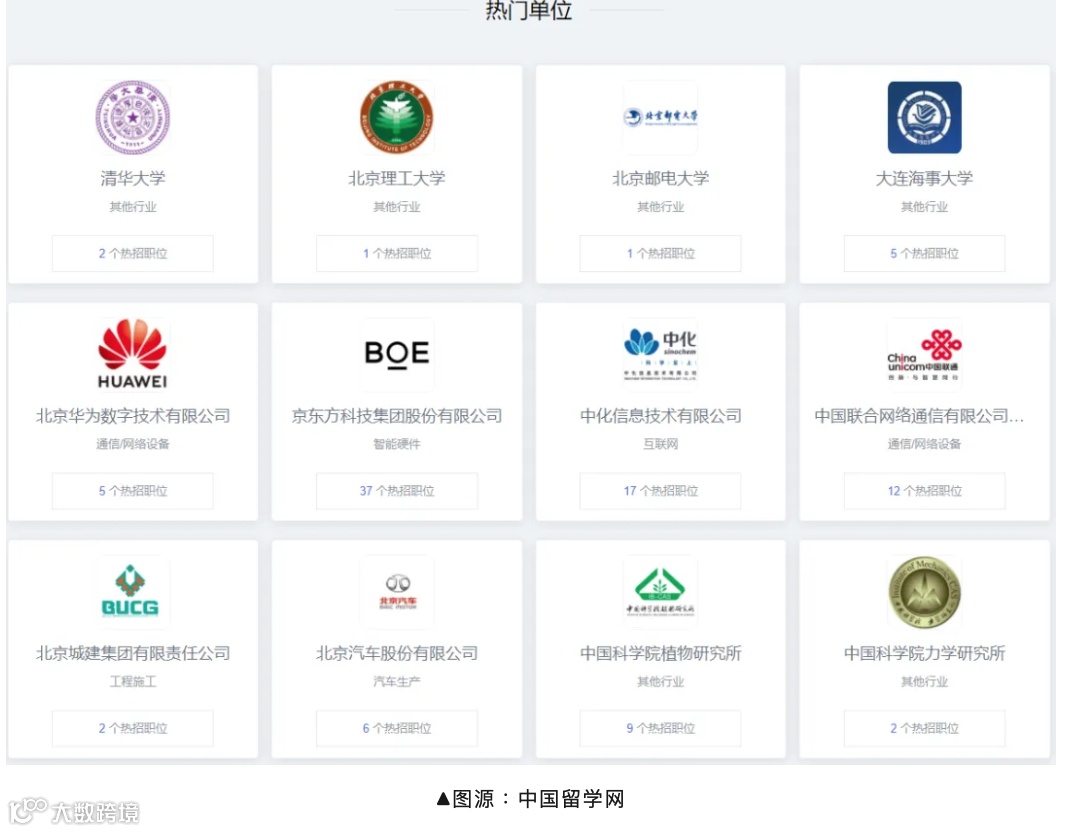Open 中国科学院植物研究所 name link
The image size is (1068, 832).
pyautogui.click(x=660, y=654)
